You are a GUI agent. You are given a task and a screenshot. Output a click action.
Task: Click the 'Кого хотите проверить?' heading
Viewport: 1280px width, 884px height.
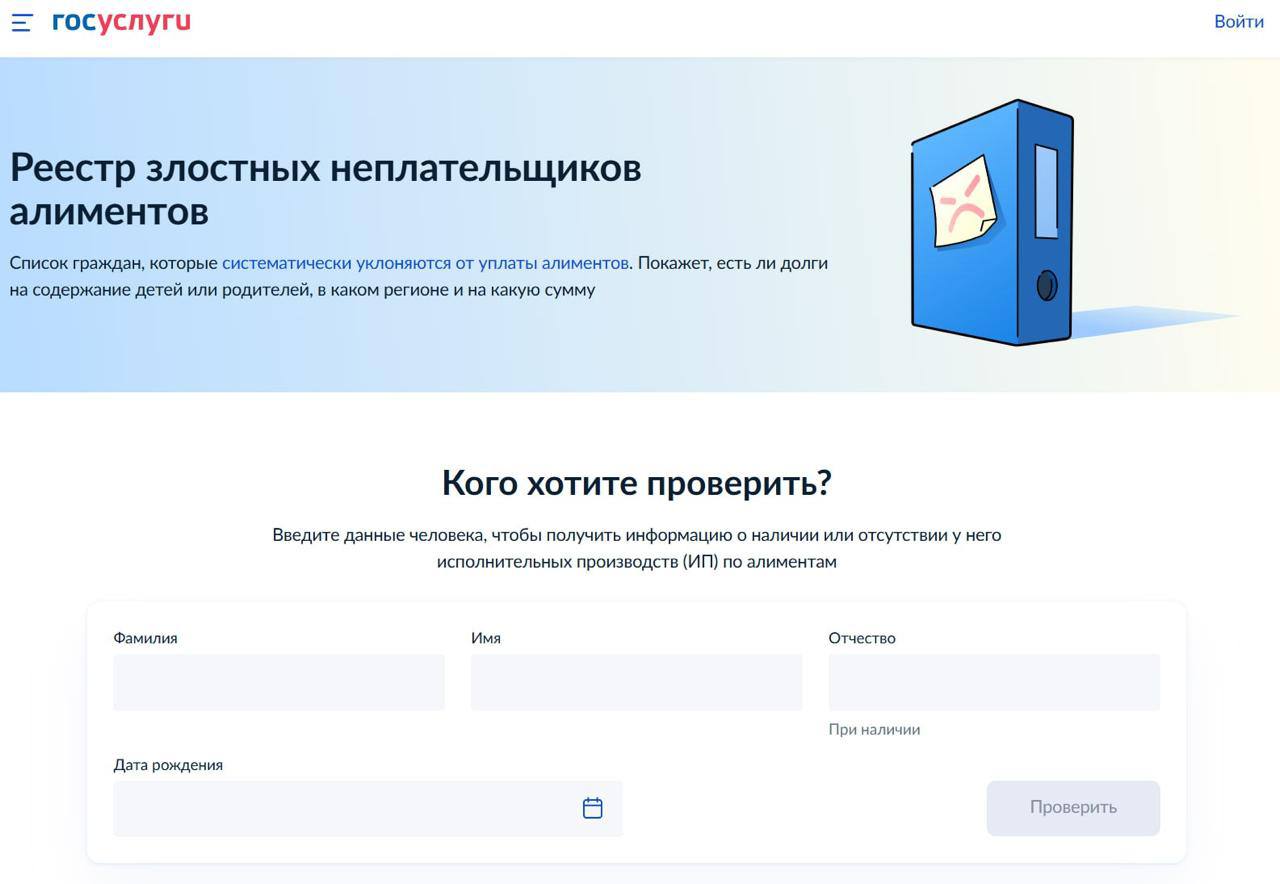tap(636, 483)
